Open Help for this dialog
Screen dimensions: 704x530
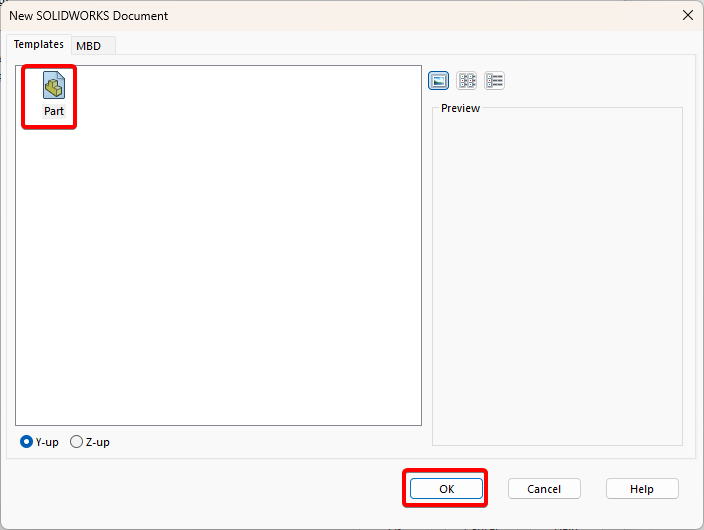tap(642, 489)
